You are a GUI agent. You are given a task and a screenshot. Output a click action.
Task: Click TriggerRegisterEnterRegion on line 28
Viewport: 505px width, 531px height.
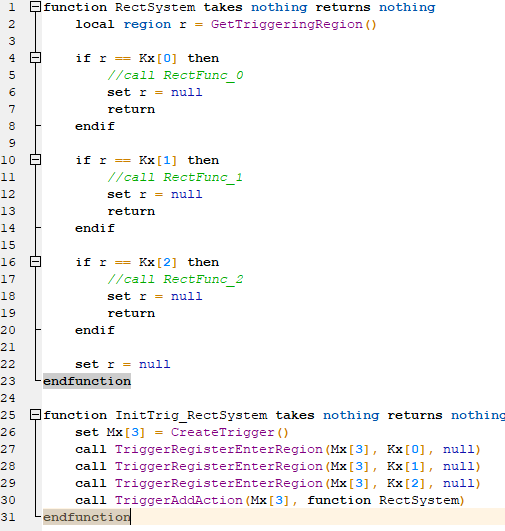pyautogui.click(x=219, y=466)
